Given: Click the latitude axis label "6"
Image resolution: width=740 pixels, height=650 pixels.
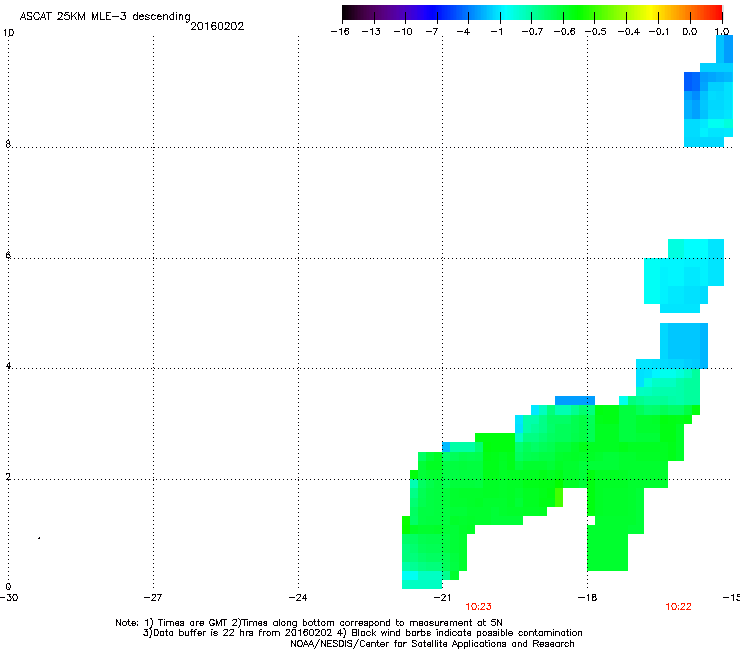Looking at the screenshot, I should coord(8,255).
